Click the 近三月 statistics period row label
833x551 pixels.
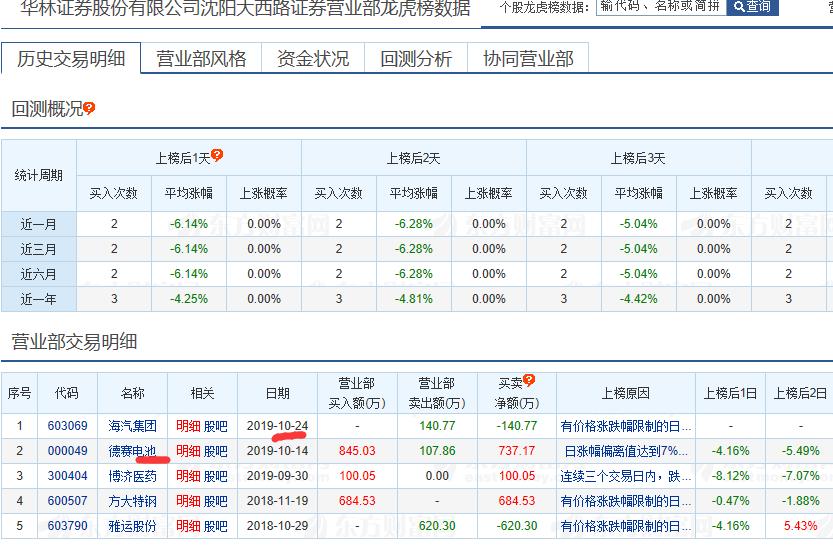tap(38, 249)
